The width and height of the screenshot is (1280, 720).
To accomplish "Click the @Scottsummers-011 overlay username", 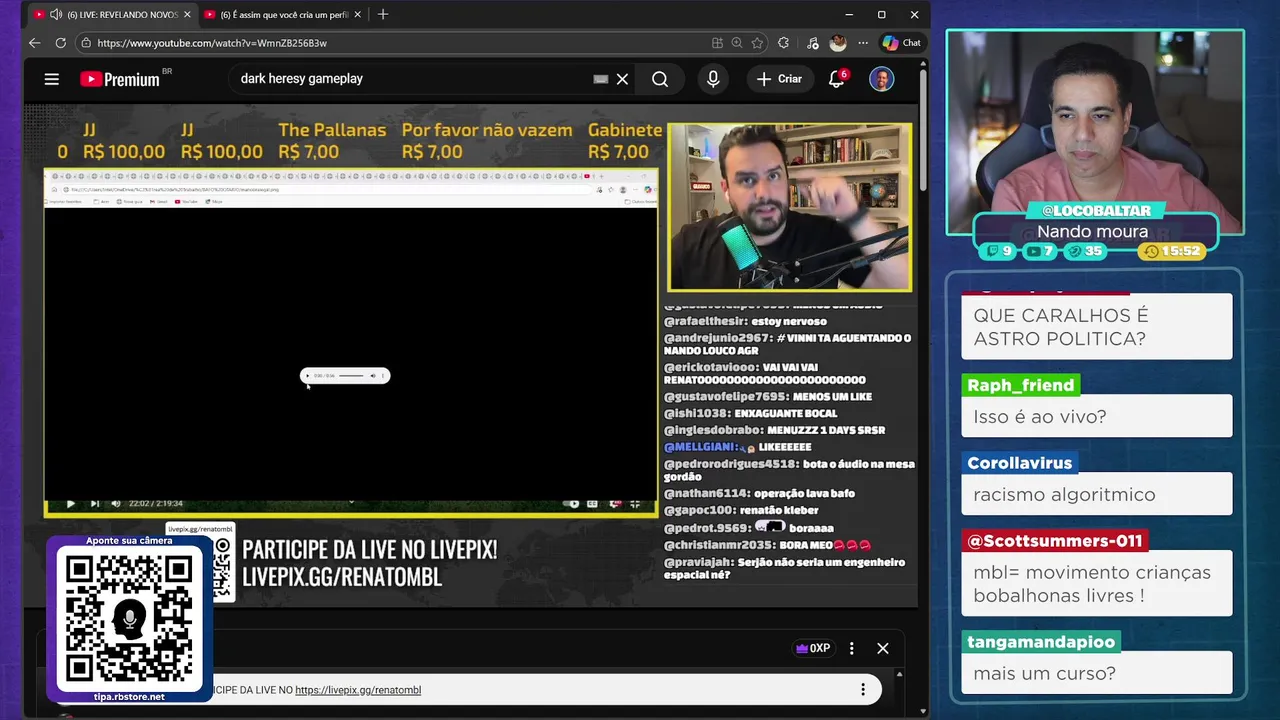I will coord(1054,541).
